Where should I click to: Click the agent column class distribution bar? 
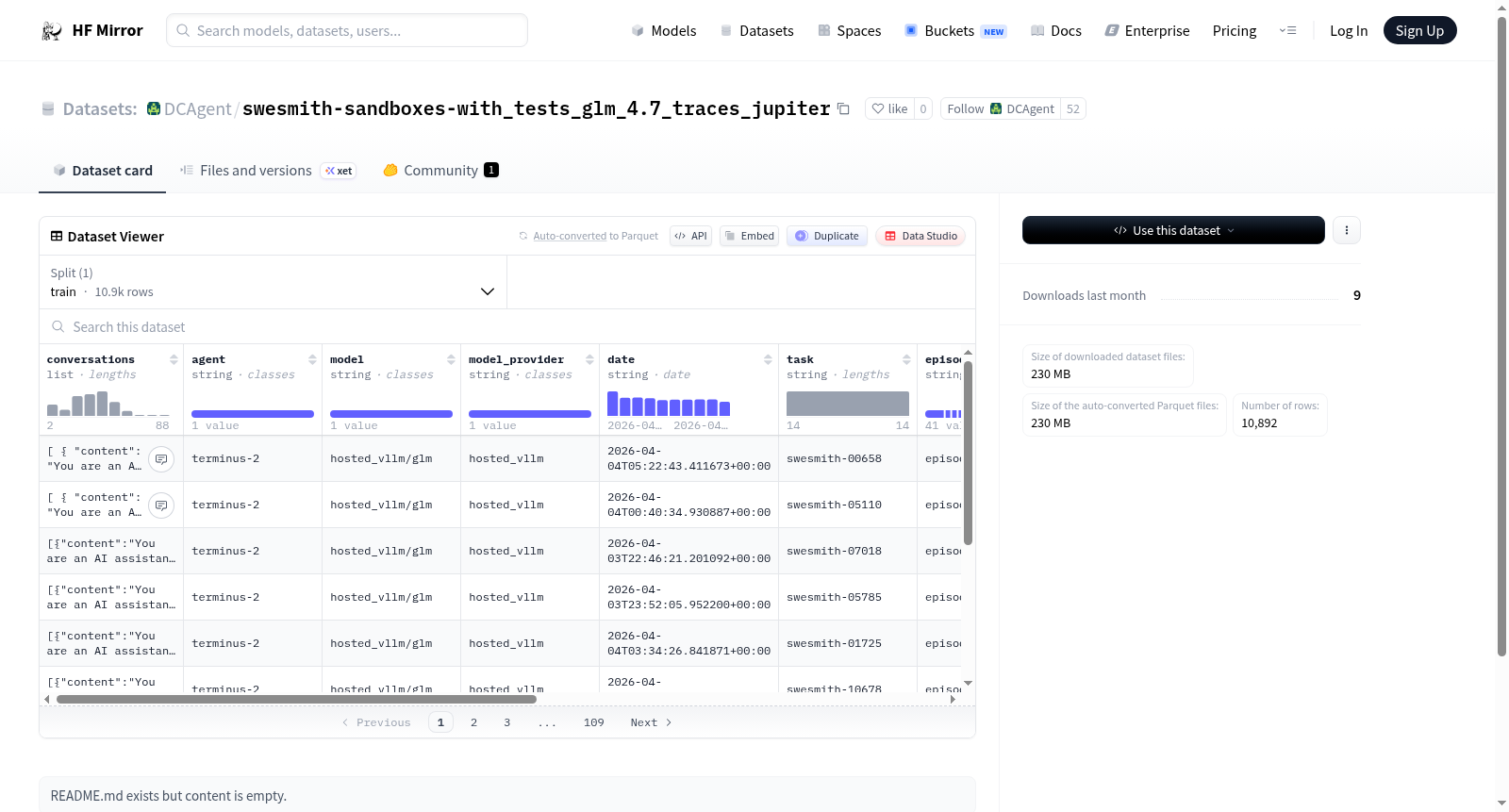253,414
